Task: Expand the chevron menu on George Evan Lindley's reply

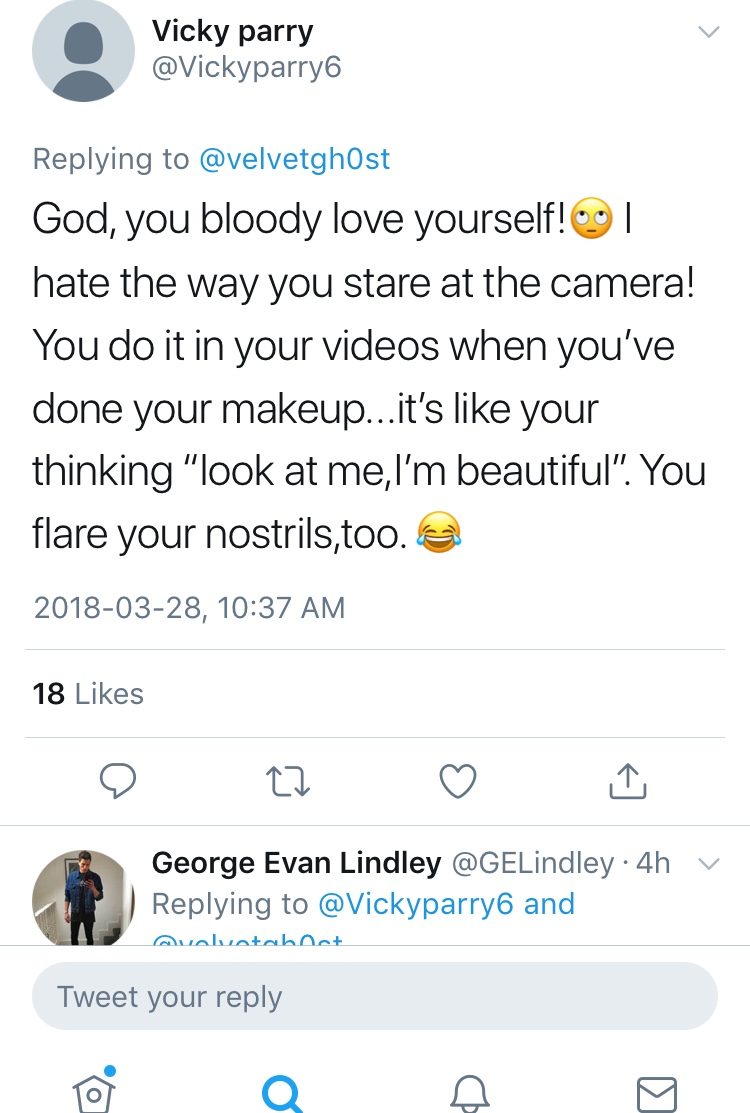Action: pos(708,864)
